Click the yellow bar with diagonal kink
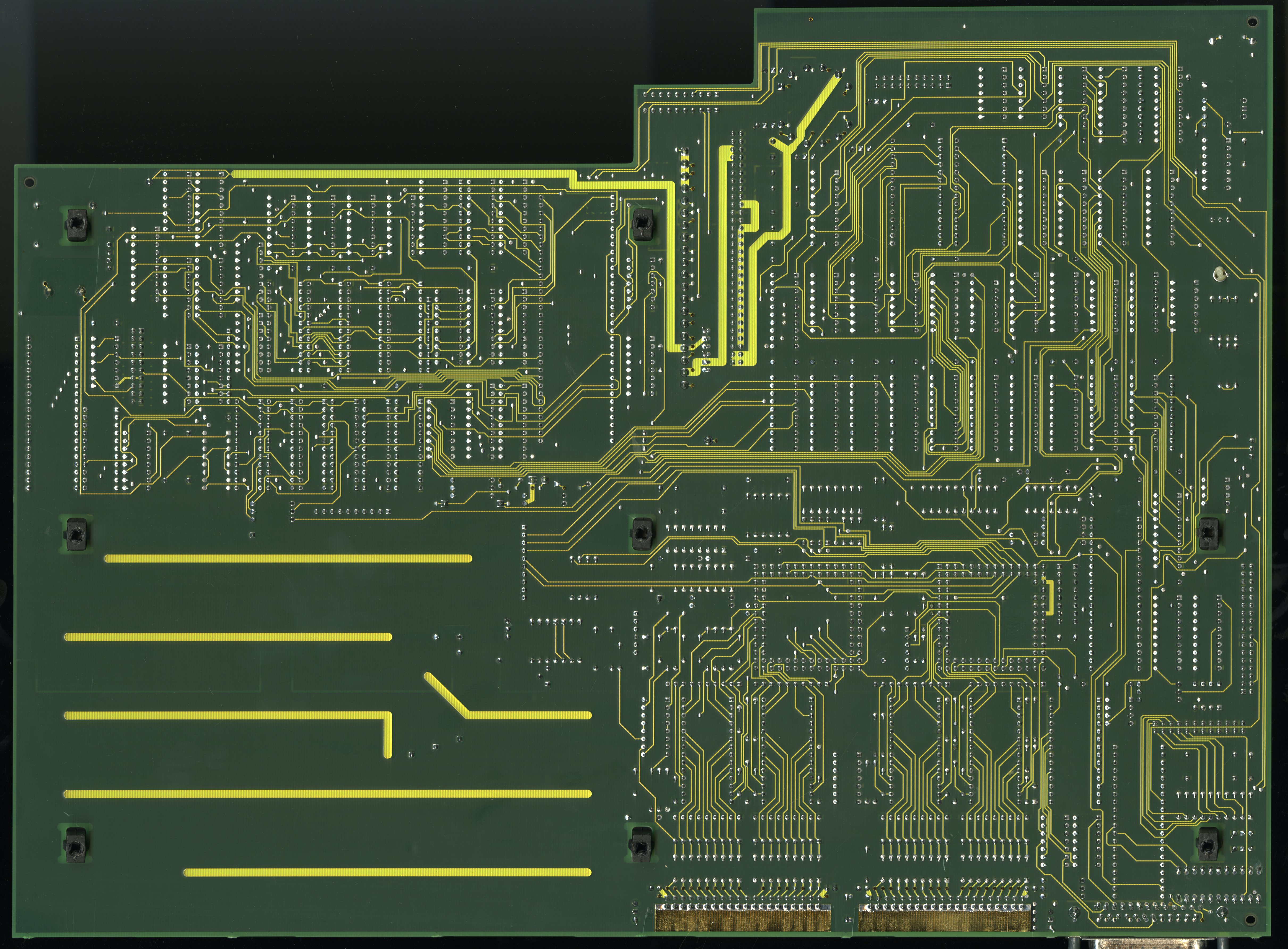The image size is (1288, 949). pos(528,715)
